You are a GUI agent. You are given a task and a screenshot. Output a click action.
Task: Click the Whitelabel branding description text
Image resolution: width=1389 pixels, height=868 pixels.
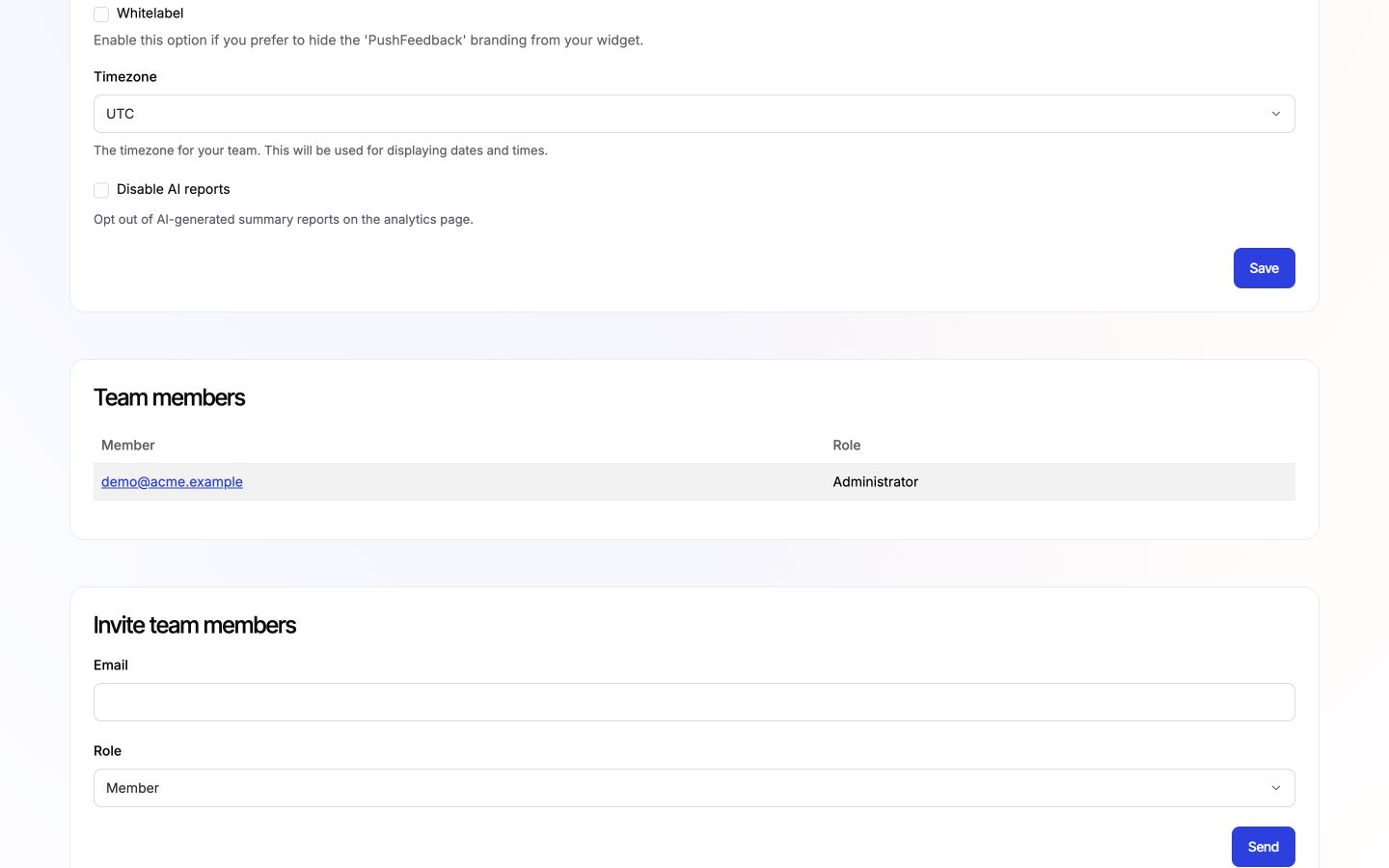[368, 40]
